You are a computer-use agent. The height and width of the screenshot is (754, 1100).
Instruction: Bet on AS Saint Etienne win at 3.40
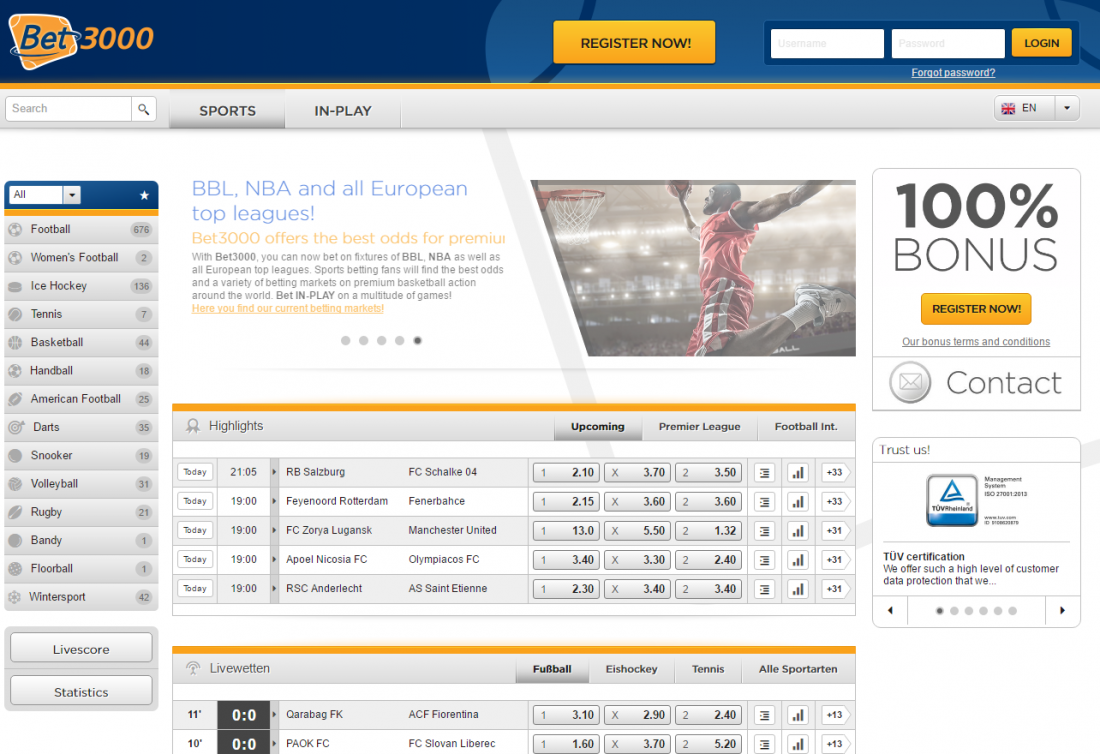click(709, 589)
